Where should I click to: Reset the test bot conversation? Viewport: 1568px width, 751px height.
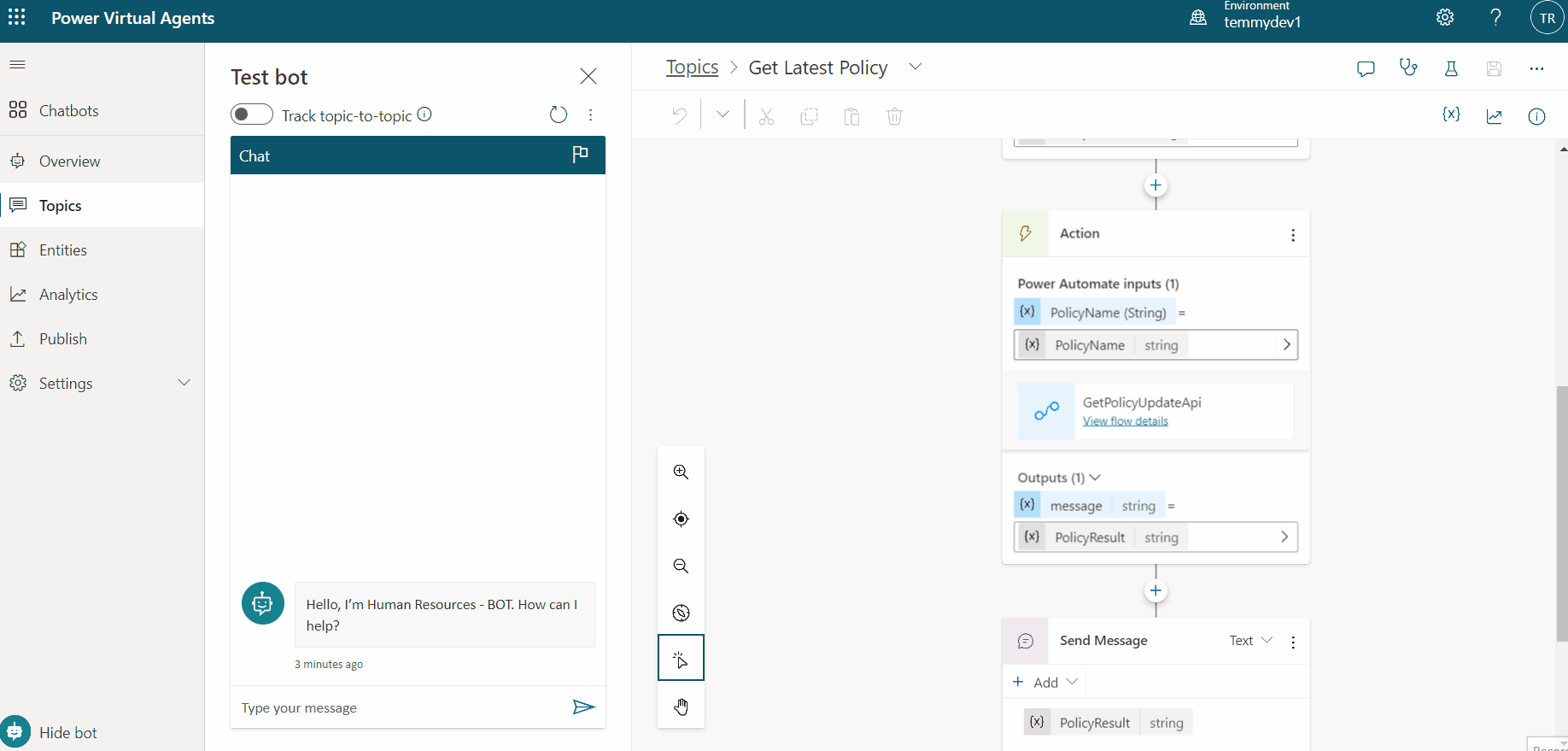559,114
